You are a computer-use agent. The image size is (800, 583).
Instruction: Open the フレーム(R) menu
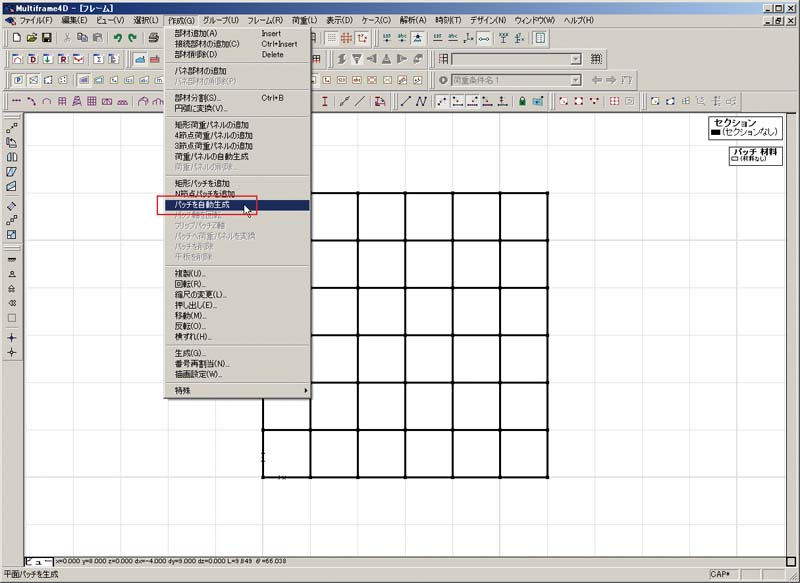point(265,20)
